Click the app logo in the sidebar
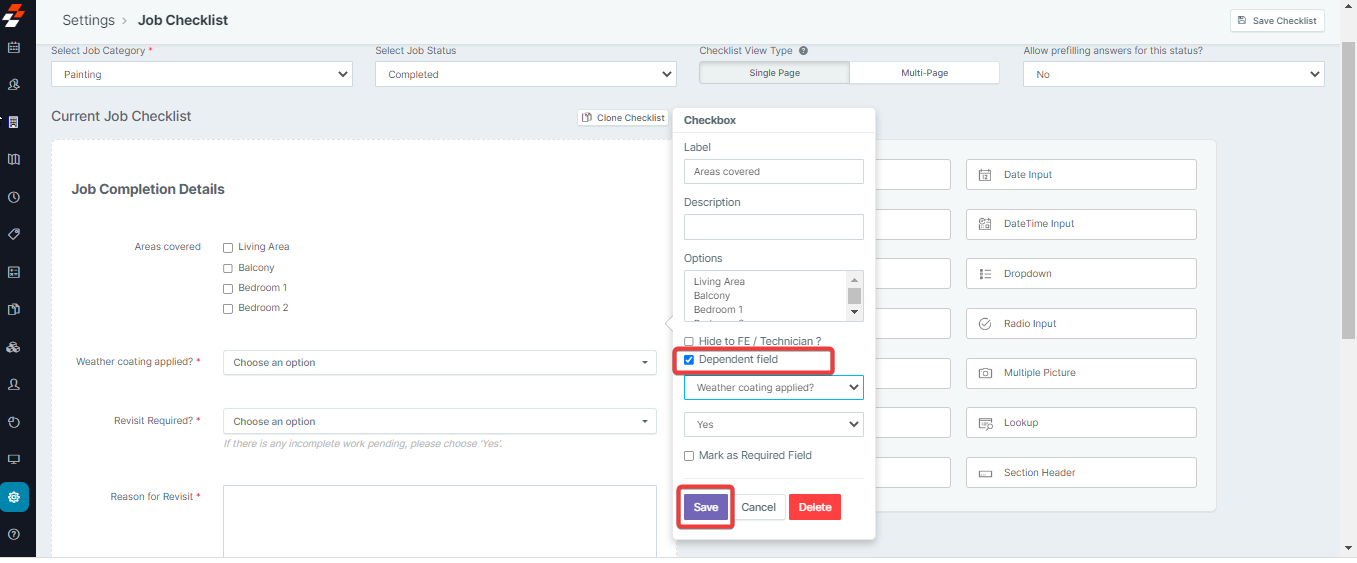Image resolution: width=1357 pixels, height=563 pixels. [x=13, y=16]
